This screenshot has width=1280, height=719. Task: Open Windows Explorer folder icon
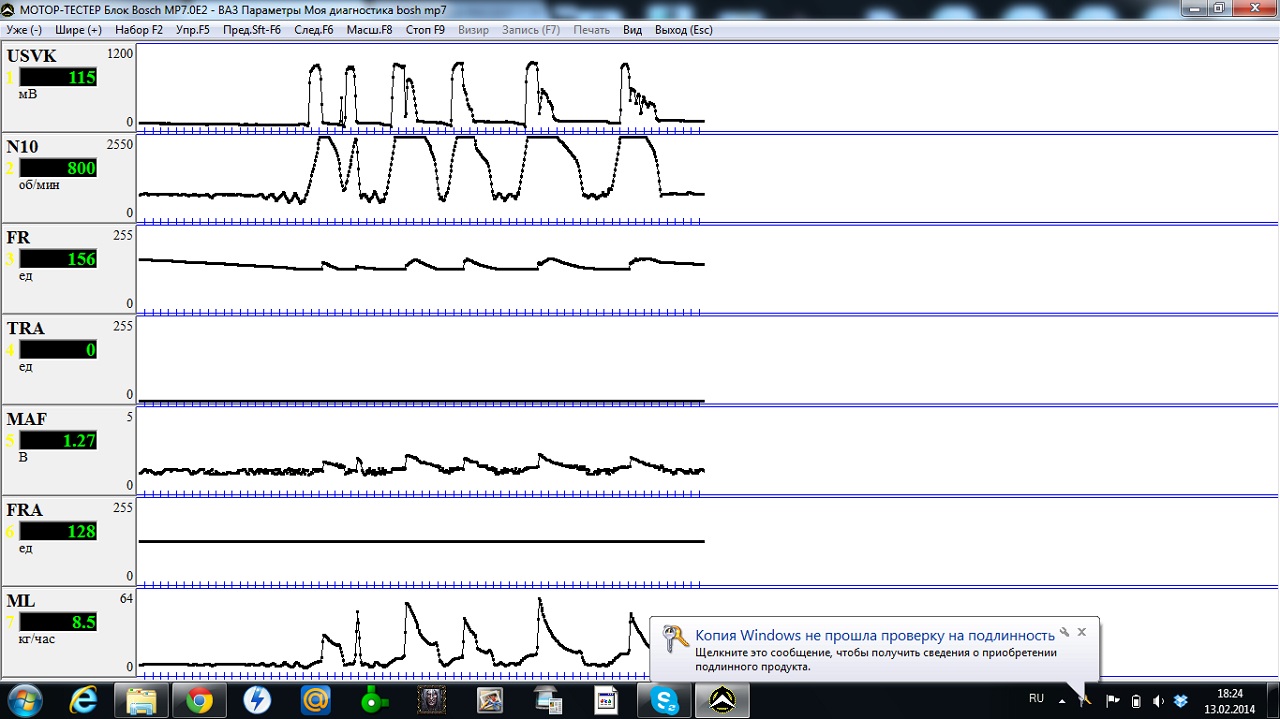coord(141,700)
